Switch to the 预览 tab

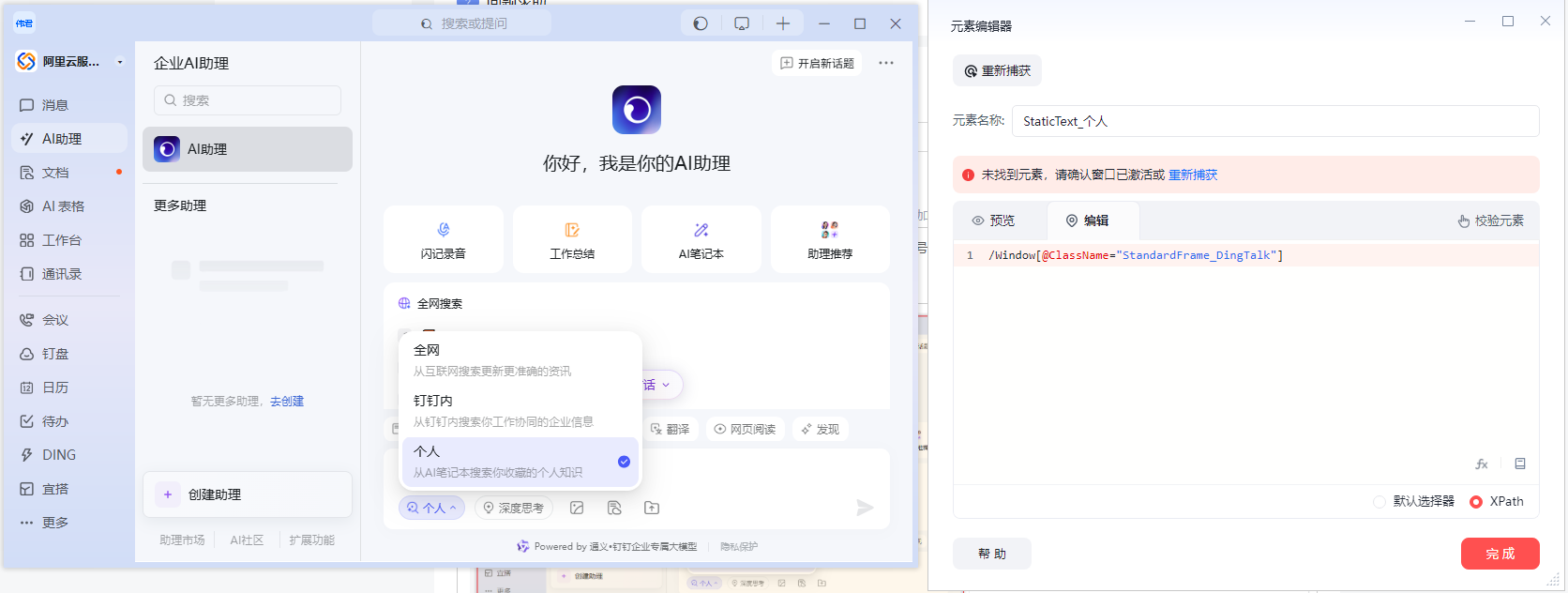click(993, 220)
